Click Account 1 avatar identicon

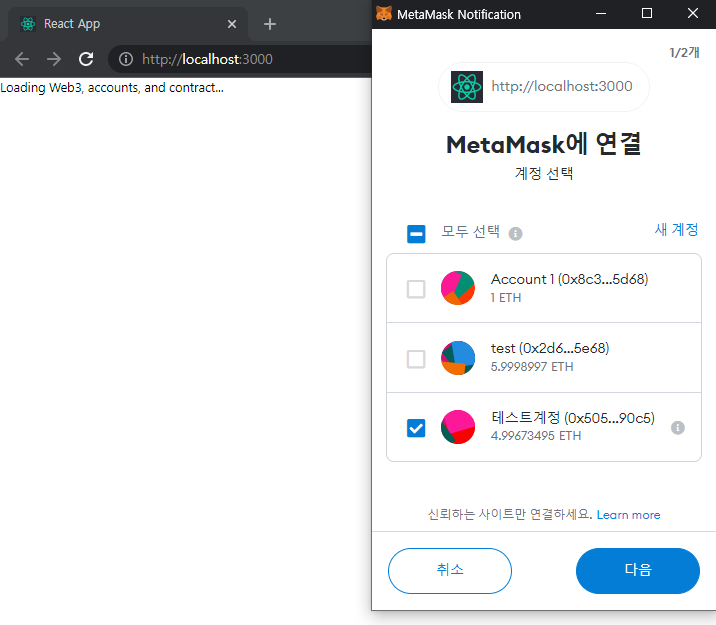[x=458, y=288]
